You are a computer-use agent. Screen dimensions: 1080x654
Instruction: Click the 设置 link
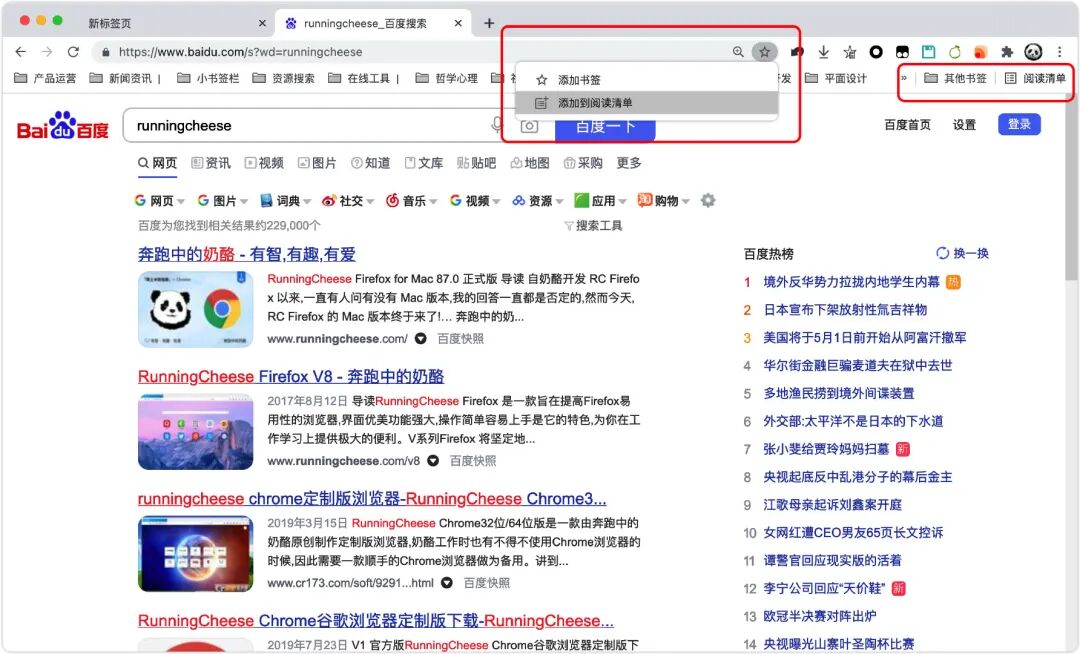coord(964,125)
